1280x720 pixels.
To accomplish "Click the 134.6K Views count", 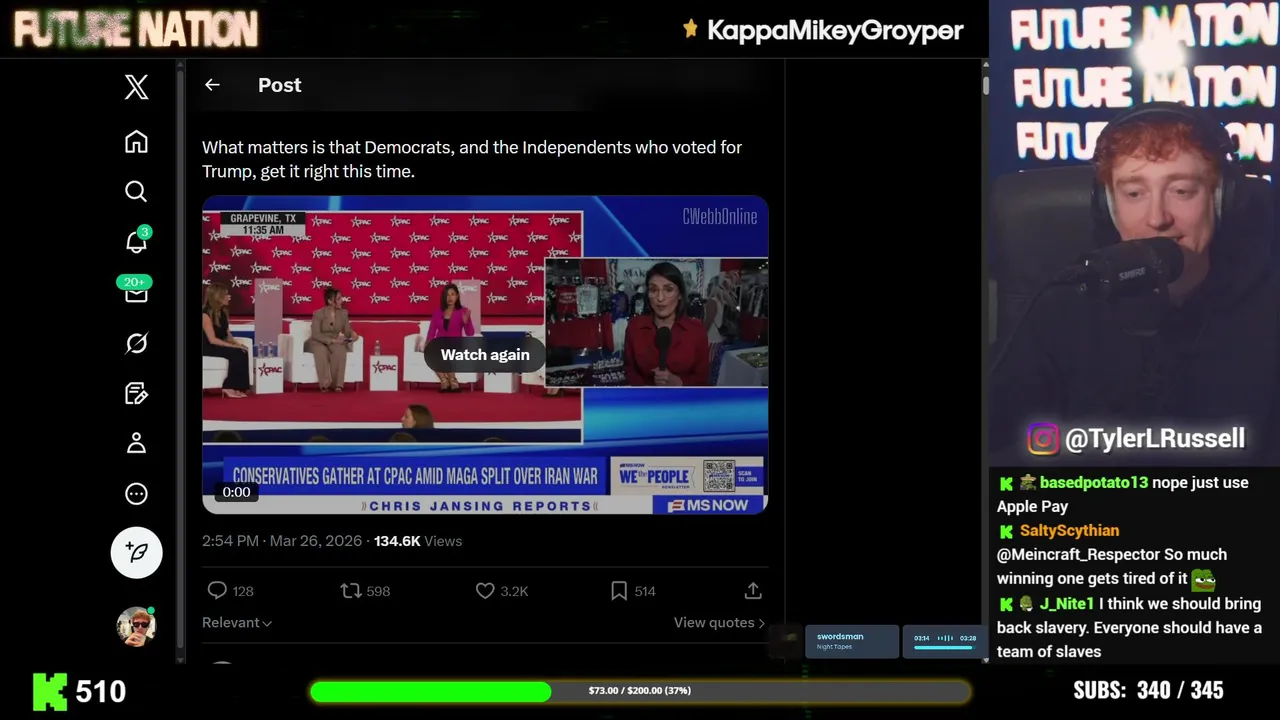I will coord(418,541).
